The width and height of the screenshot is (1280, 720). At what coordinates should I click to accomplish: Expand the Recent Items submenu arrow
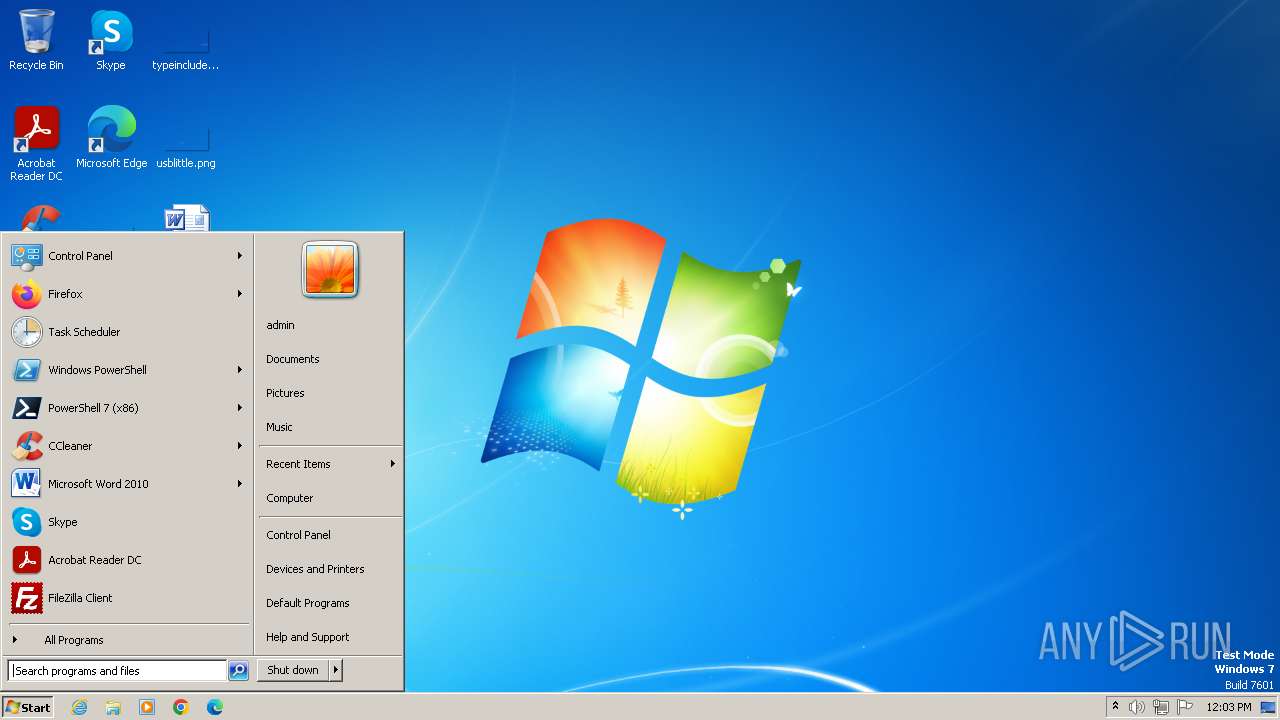click(x=393, y=464)
